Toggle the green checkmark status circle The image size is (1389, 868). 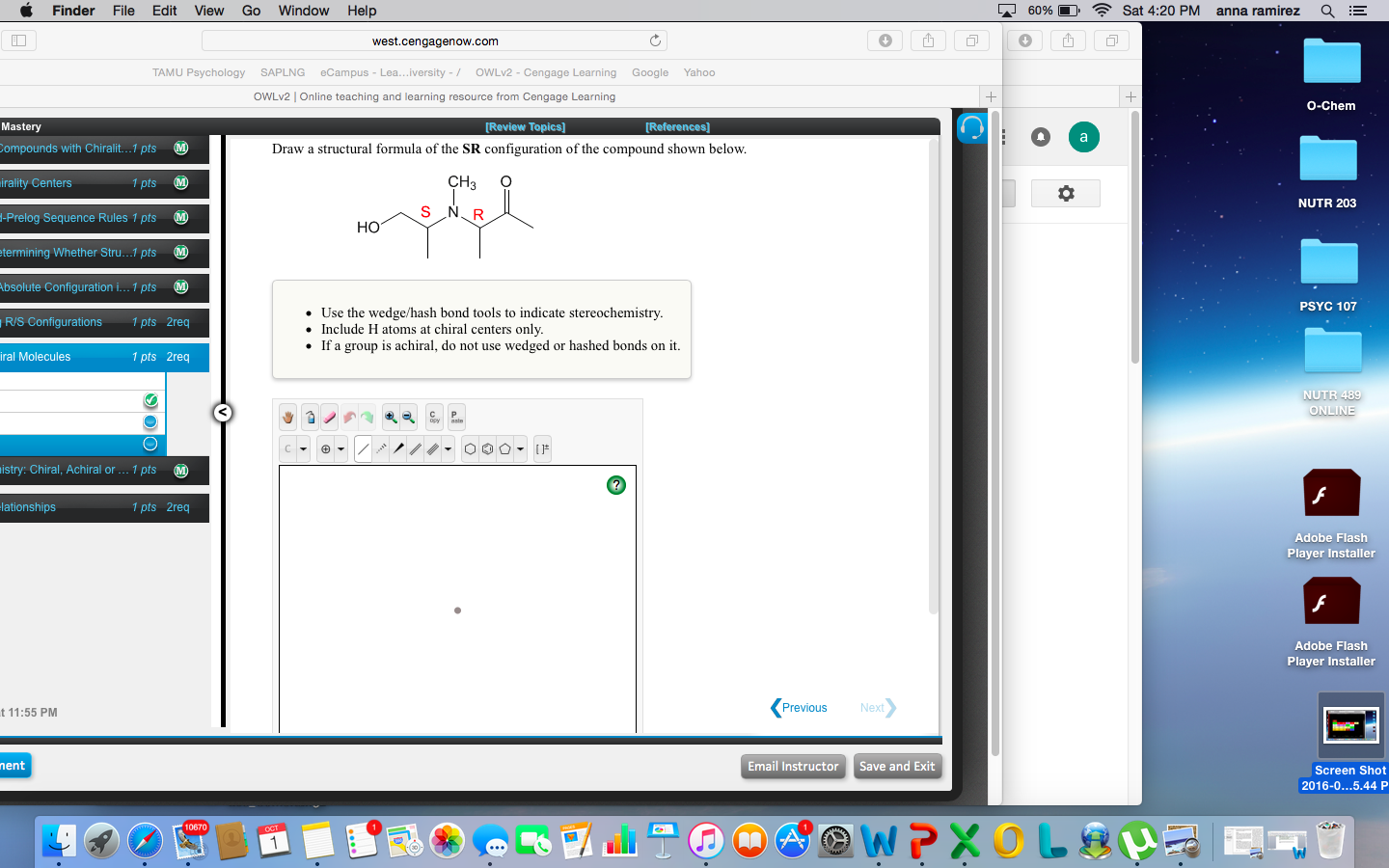(151, 399)
